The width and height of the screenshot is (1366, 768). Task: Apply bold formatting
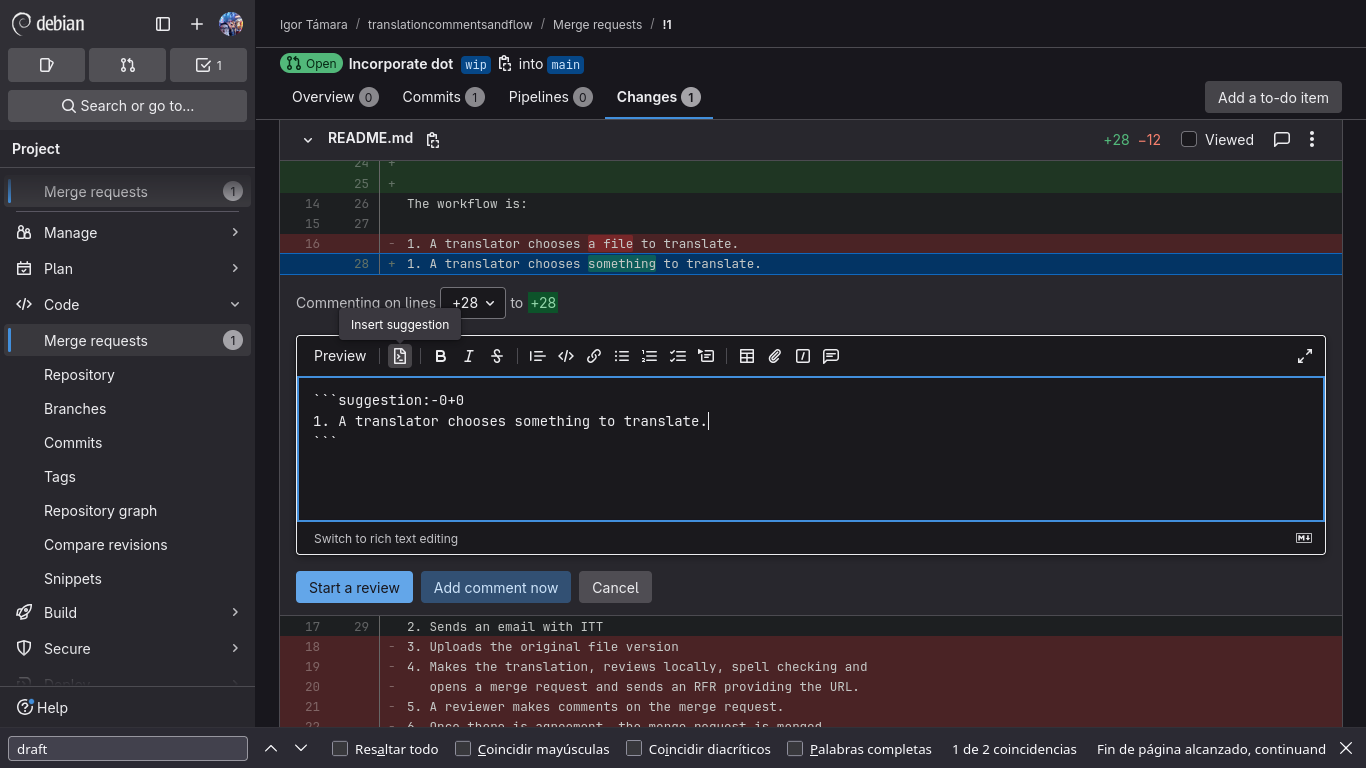click(x=440, y=356)
